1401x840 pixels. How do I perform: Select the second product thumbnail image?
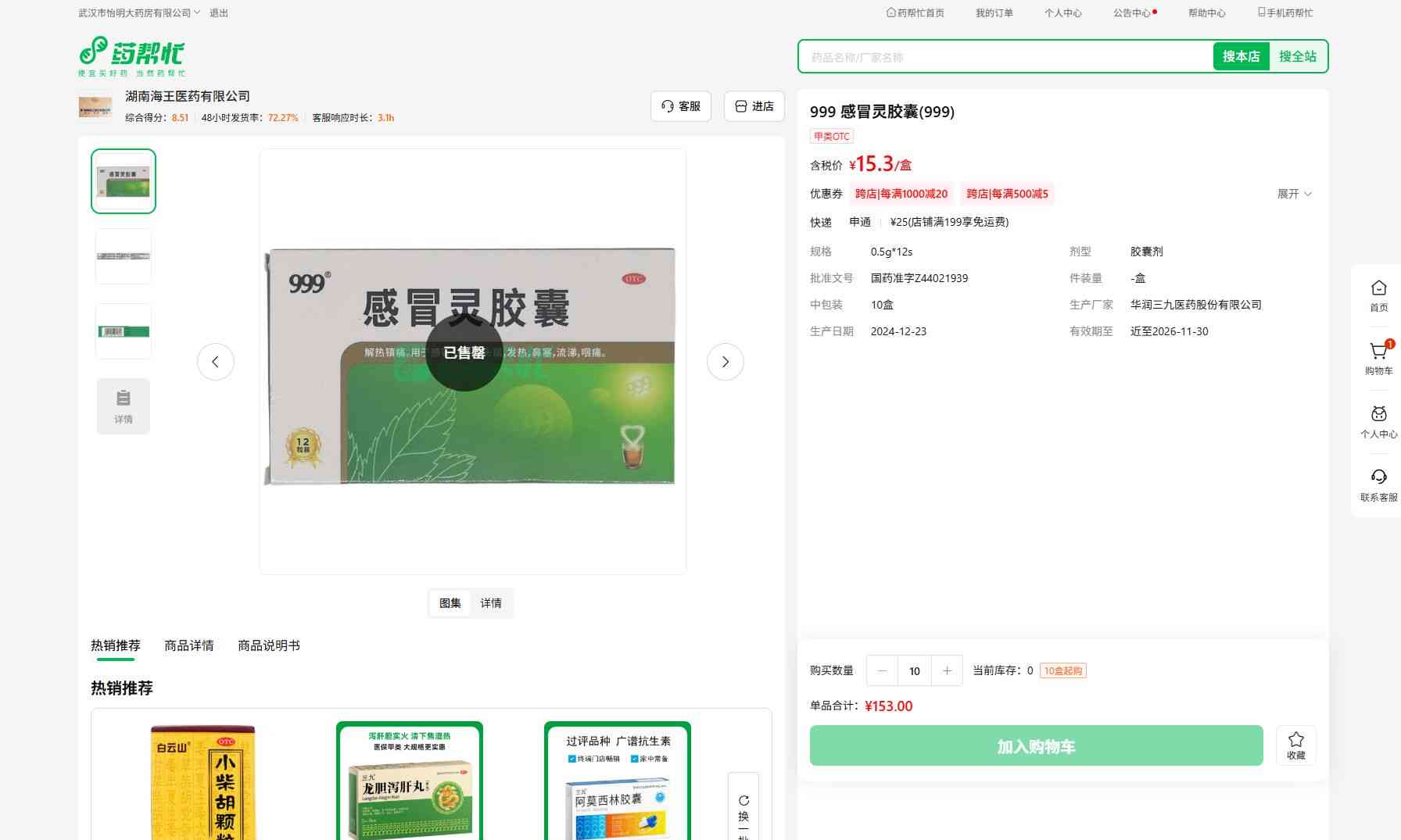coord(124,256)
